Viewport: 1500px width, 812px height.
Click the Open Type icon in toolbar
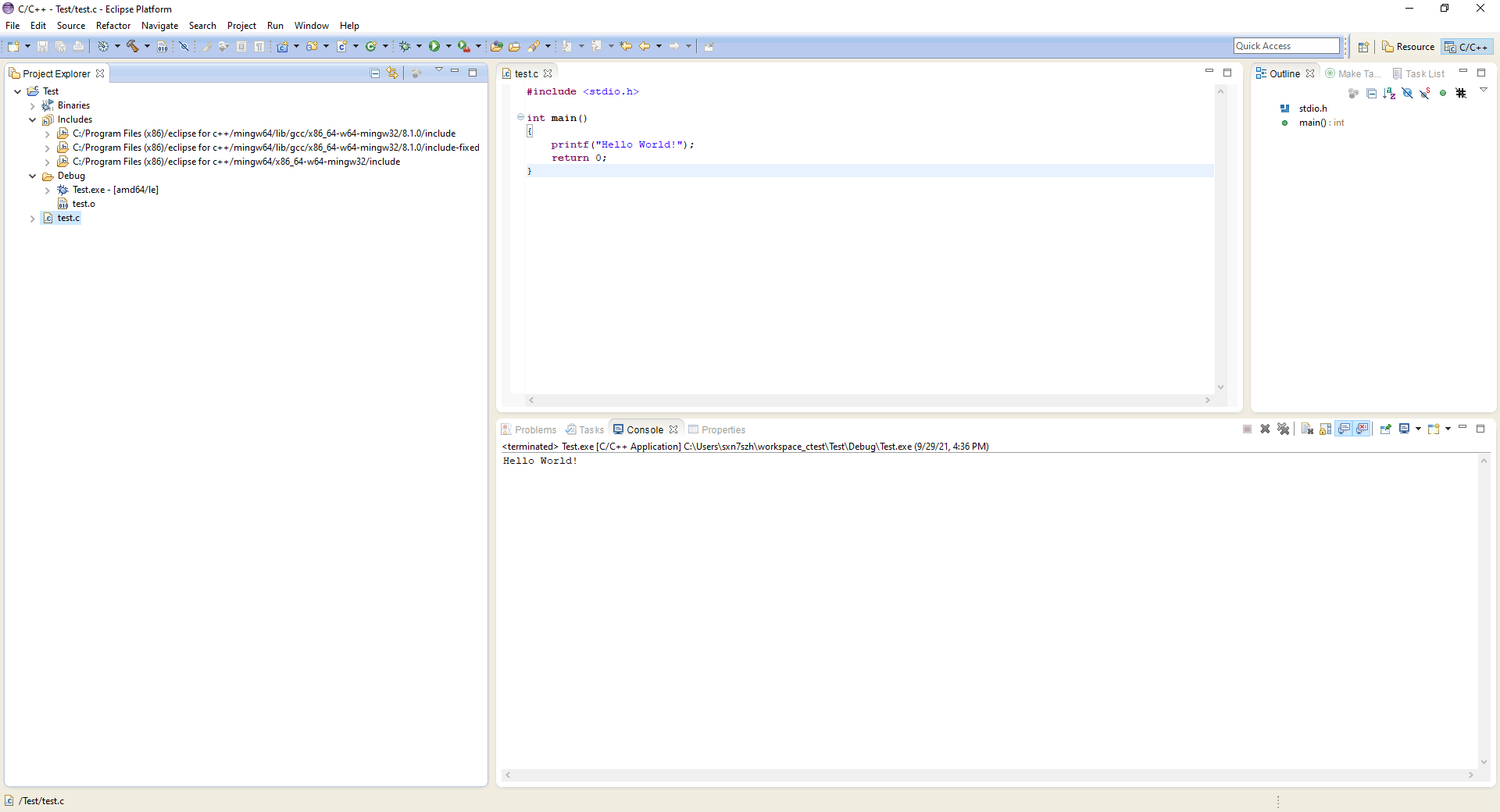[x=496, y=47]
